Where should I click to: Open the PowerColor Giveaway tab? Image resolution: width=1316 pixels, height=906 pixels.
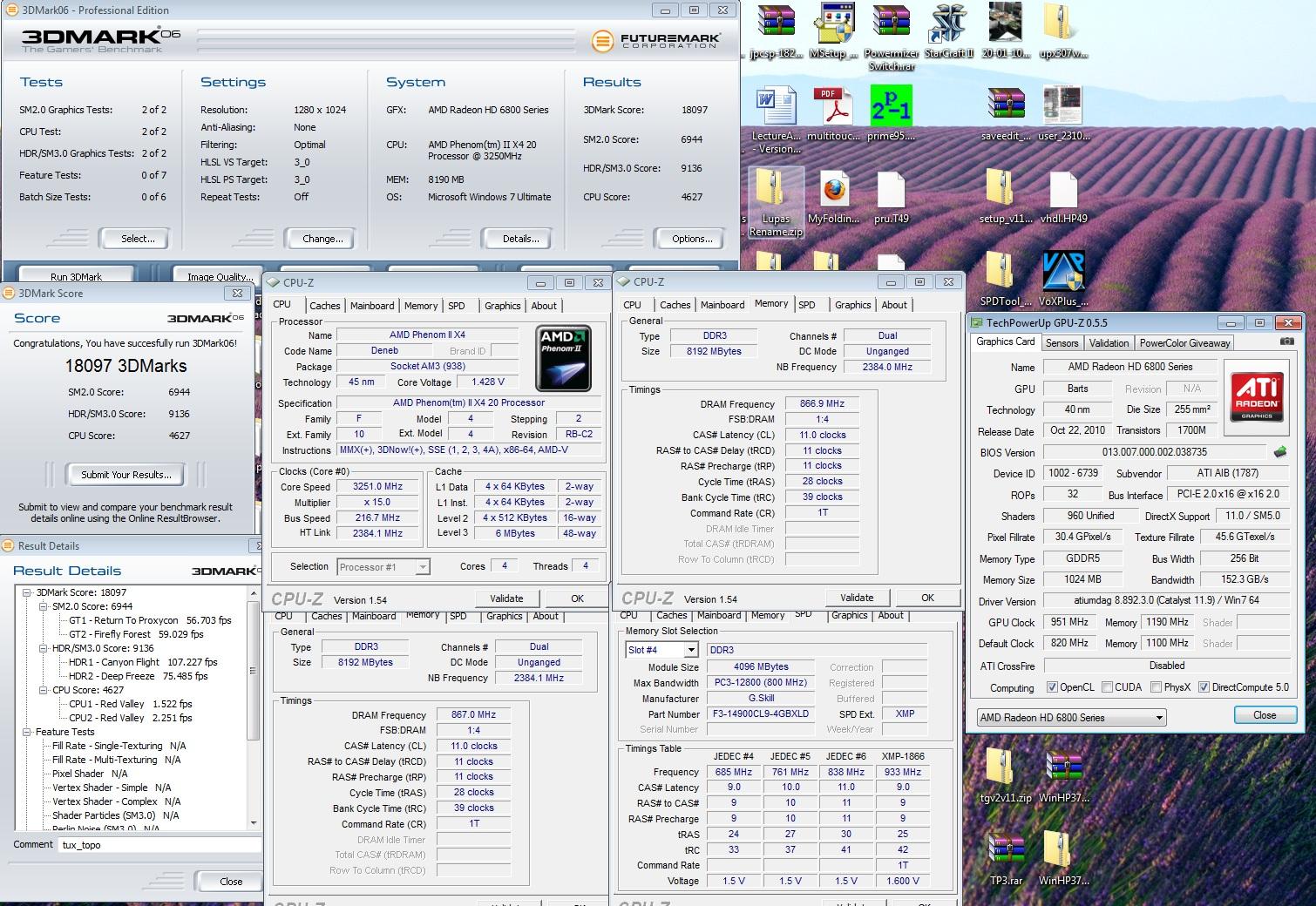click(1184, 343)
